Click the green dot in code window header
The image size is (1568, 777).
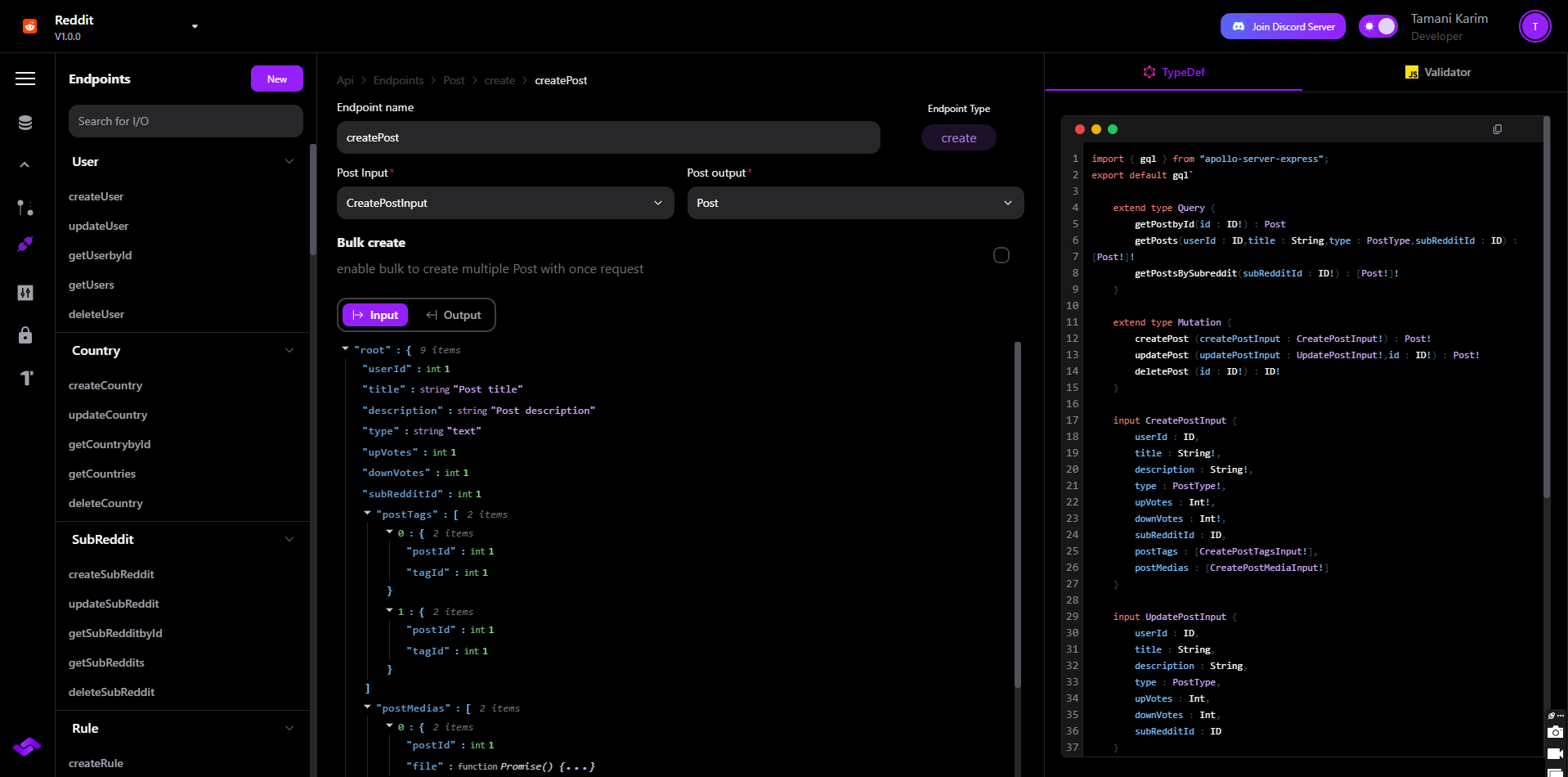(x=1113, y=129)
